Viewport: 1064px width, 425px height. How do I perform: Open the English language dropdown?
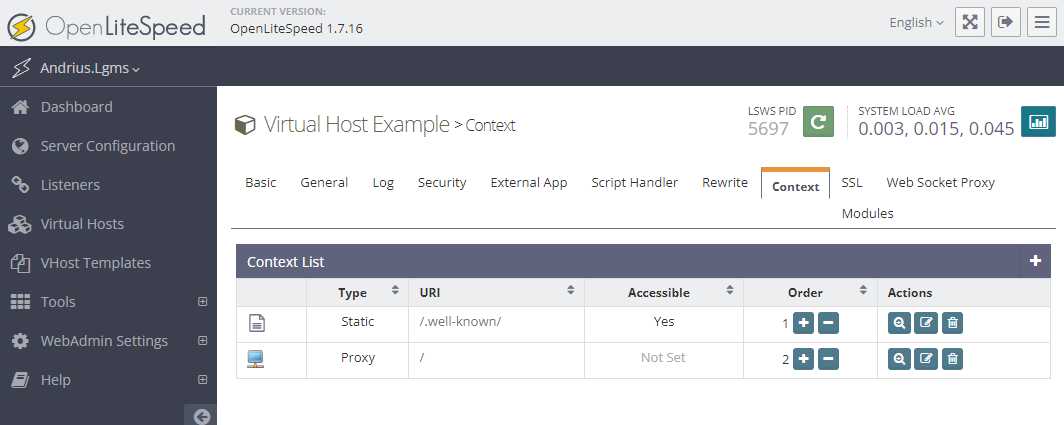tap(916, 22)
